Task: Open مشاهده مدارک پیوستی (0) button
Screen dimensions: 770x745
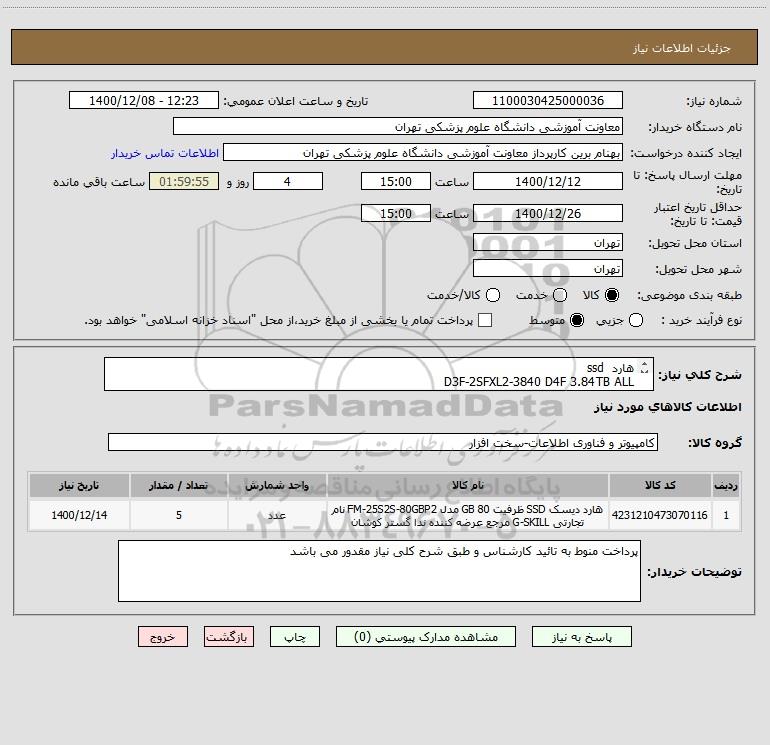Action: pos(426,637)
